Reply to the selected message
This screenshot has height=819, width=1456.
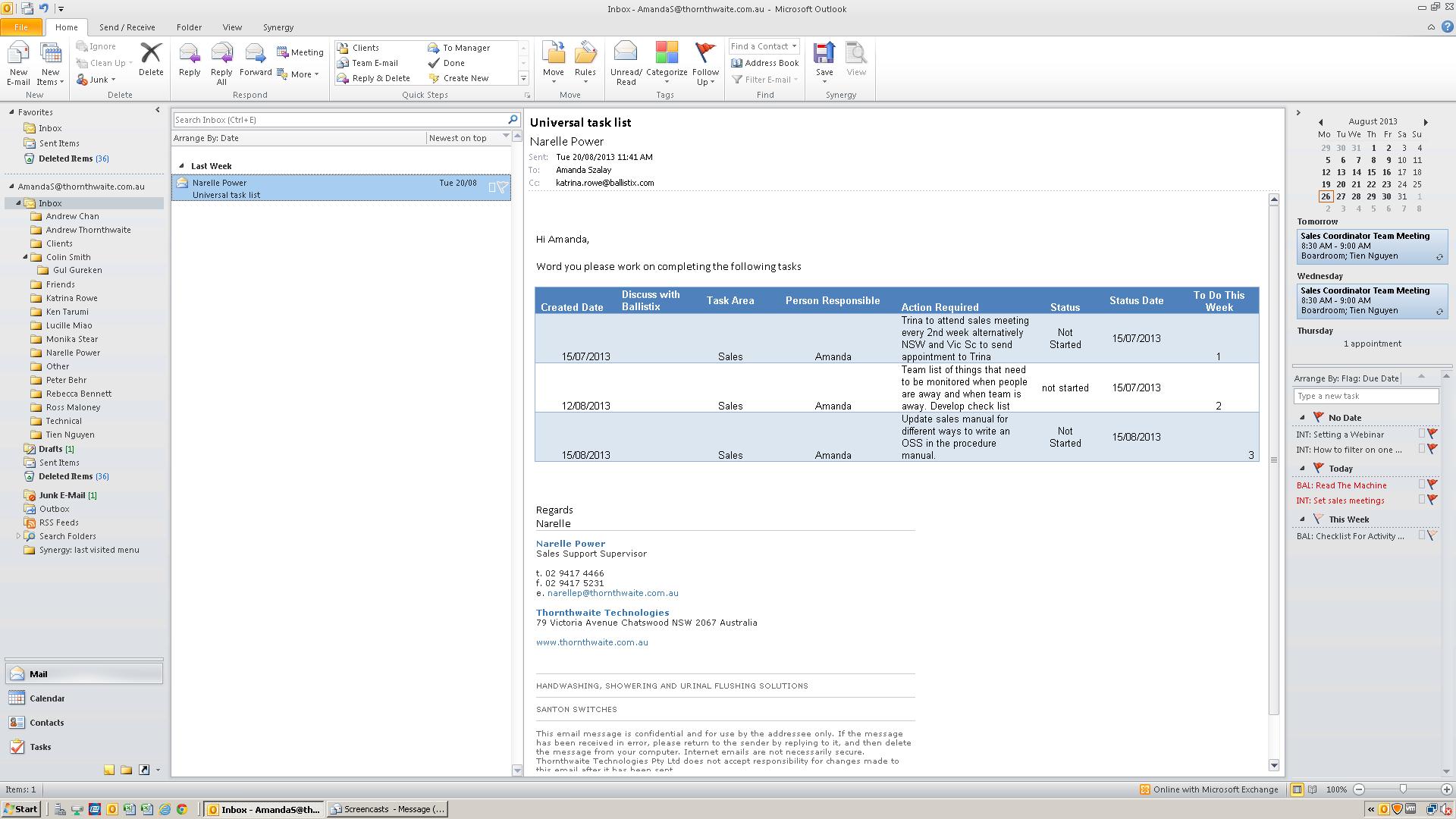coord(189,61)
